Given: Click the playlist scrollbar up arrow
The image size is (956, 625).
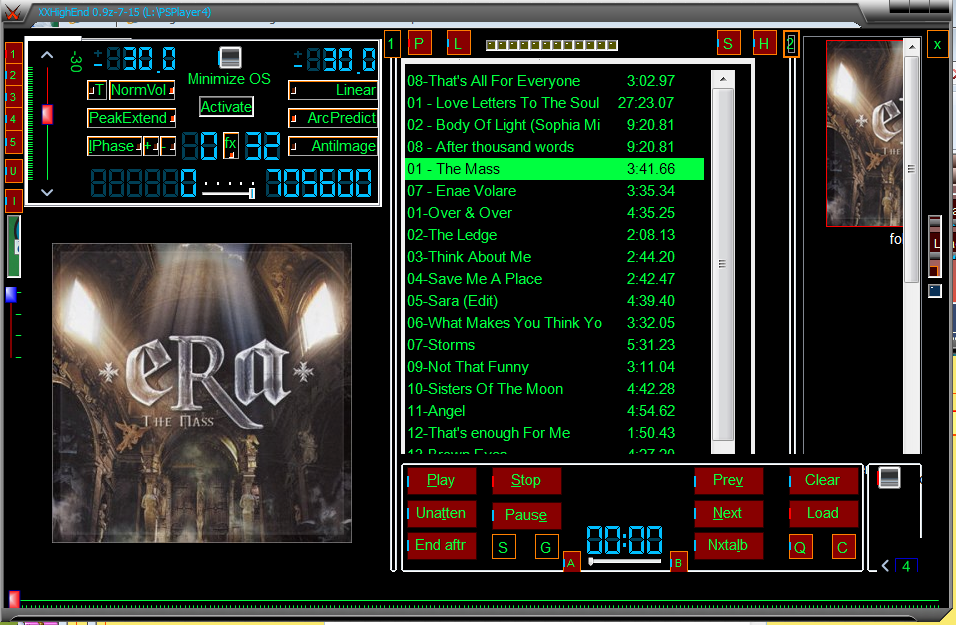Looking at the screenshot, I should tap(723, 79).
